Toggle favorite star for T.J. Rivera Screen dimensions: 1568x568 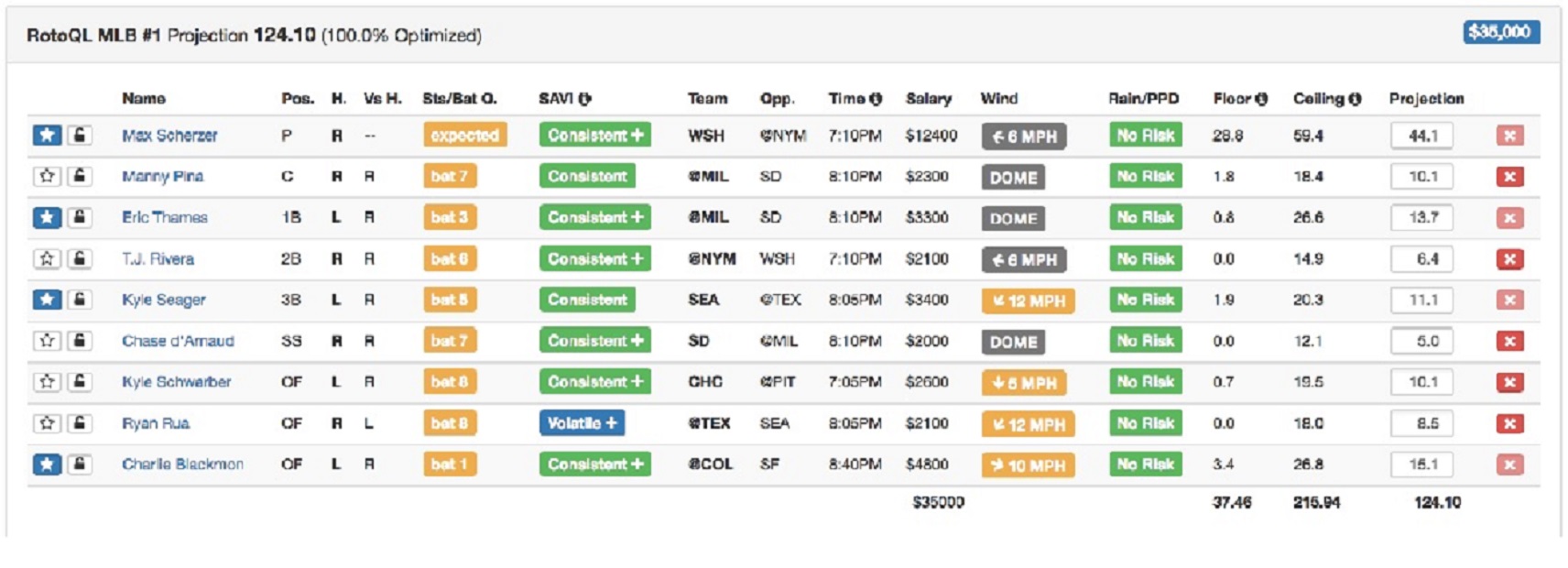[47, 258]
